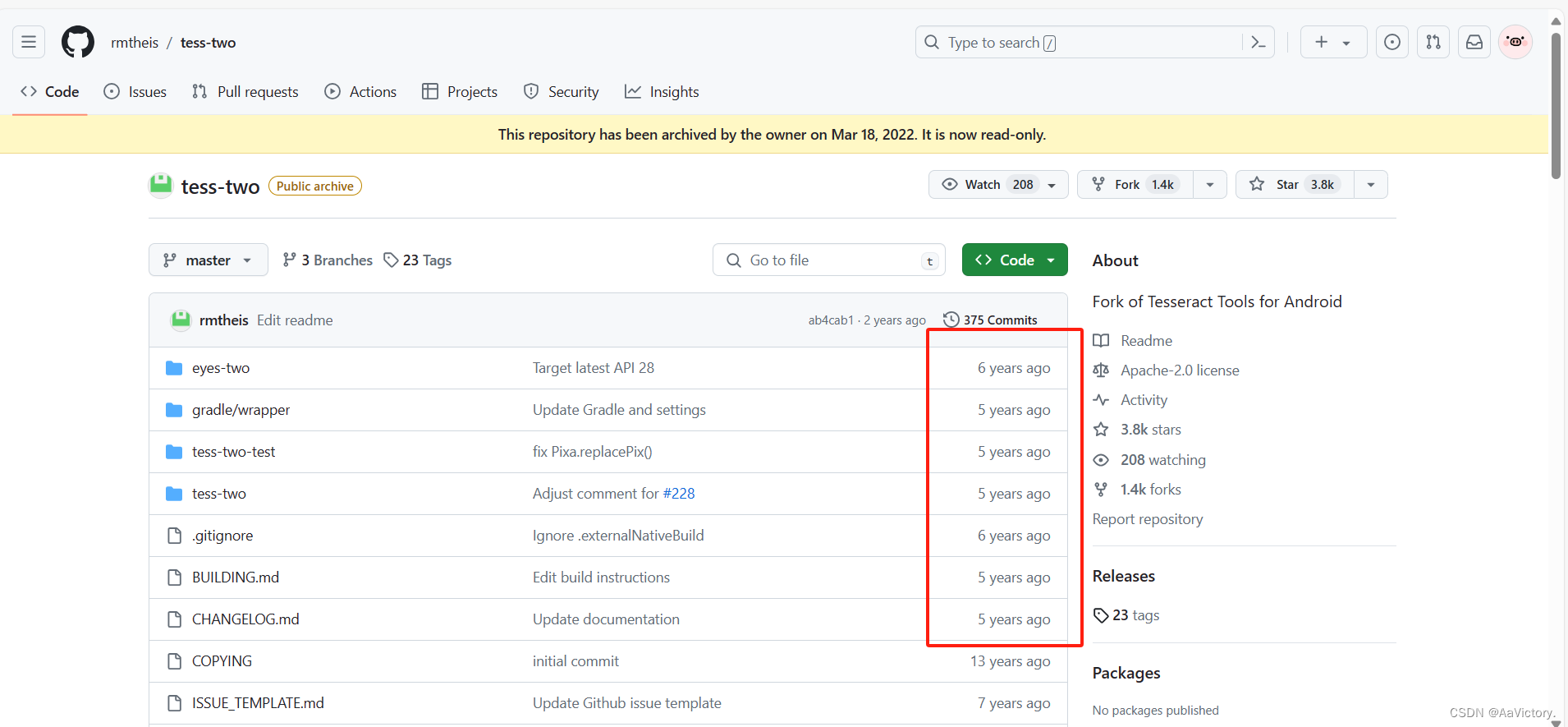Open 23 tags under Releases
Viewport: 1568px width, 727px height.
pyautogui.click(x=1126, y=615)
